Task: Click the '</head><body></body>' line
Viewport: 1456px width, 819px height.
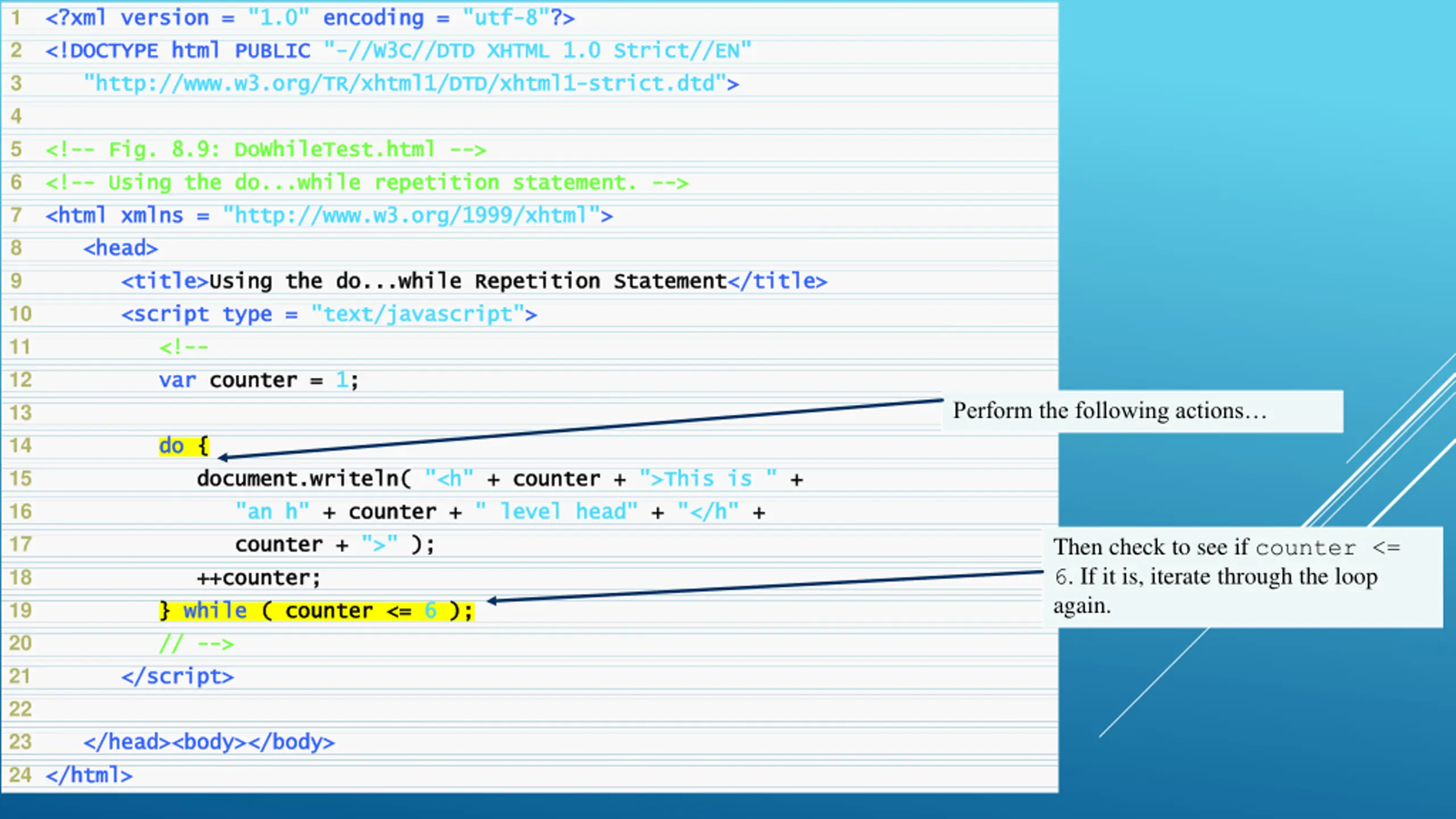Action: tap(209, 742)
